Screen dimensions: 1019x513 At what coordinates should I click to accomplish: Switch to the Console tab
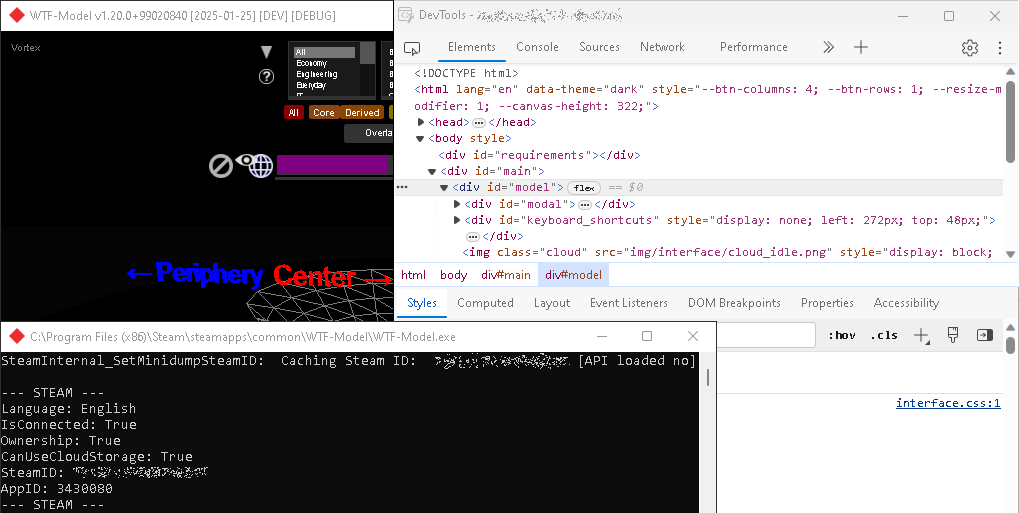coord(537,47)
